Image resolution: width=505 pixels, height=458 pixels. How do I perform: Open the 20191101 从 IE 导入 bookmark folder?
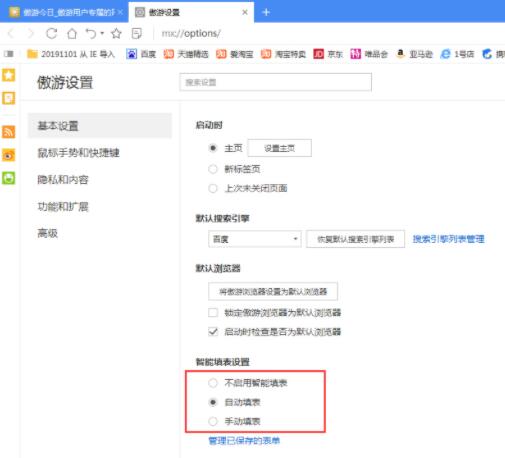tap(71, 54)
